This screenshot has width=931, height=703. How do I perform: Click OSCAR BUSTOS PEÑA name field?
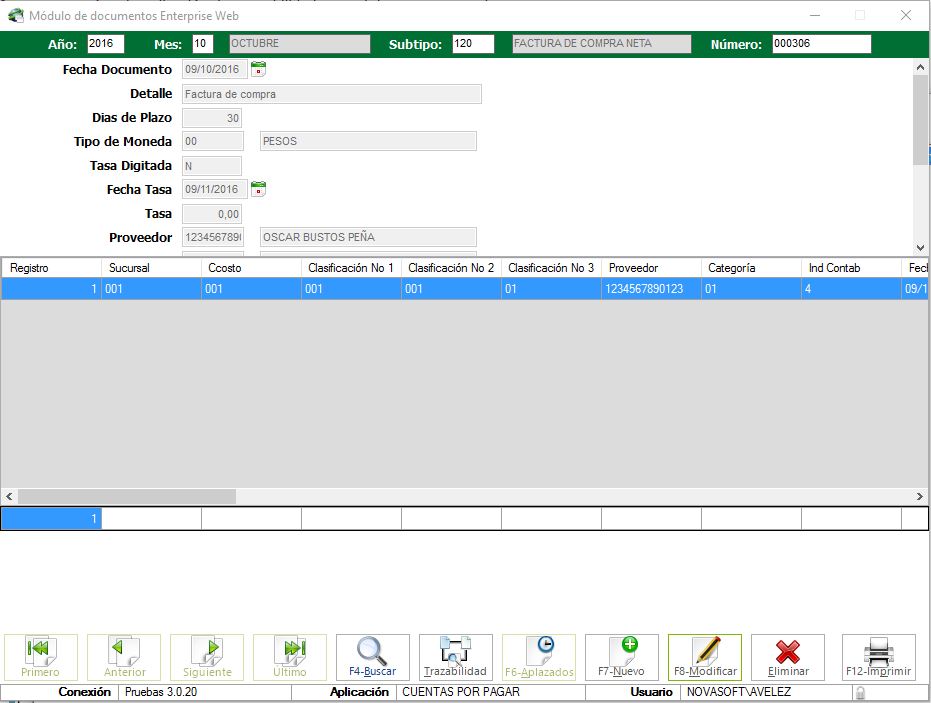[x=368, y=237]
